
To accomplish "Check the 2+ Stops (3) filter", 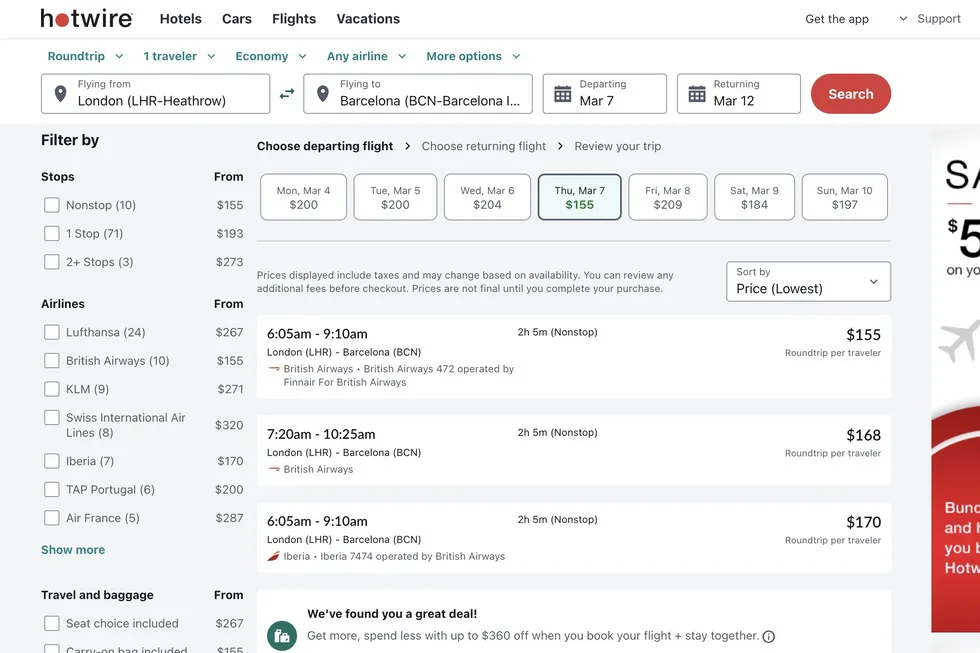I will pos(52,262).
